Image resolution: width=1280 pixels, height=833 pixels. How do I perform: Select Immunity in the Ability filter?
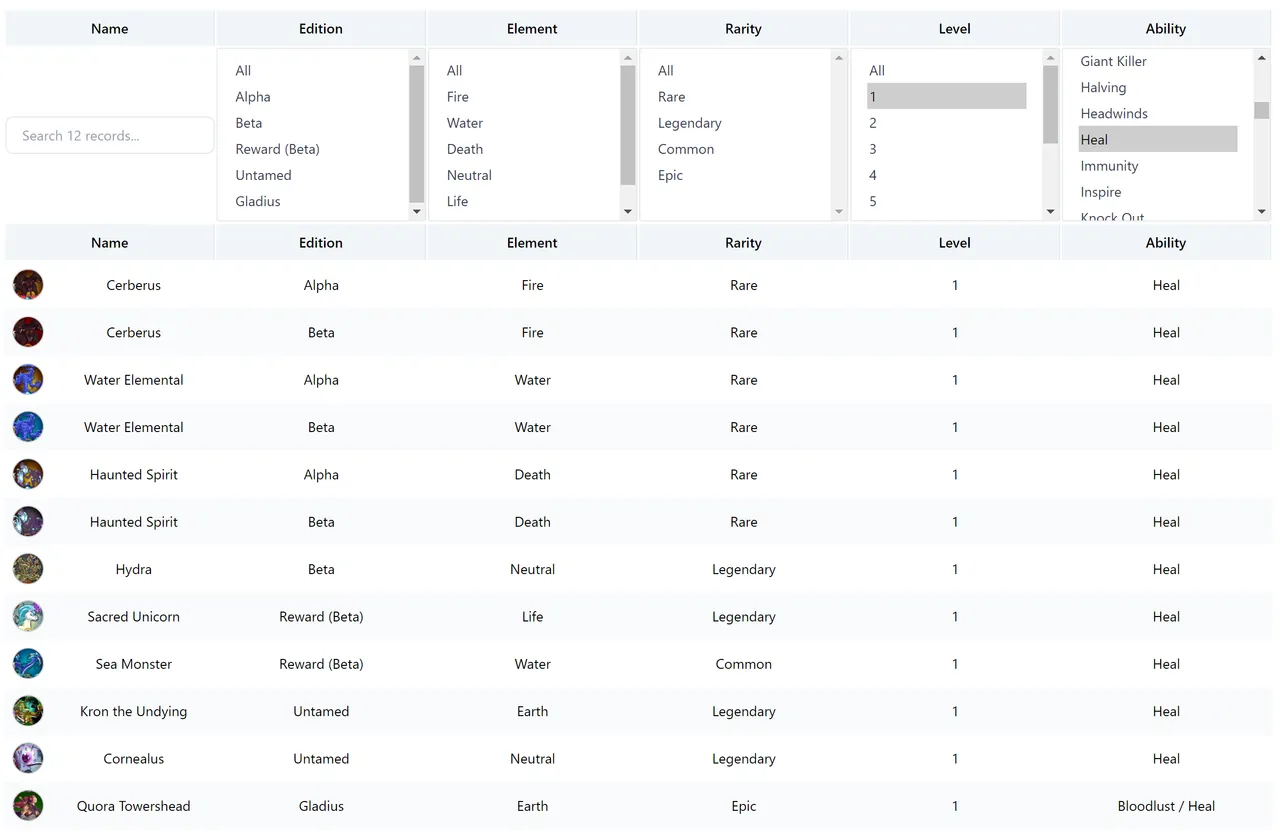click(x=1158, y=166)
